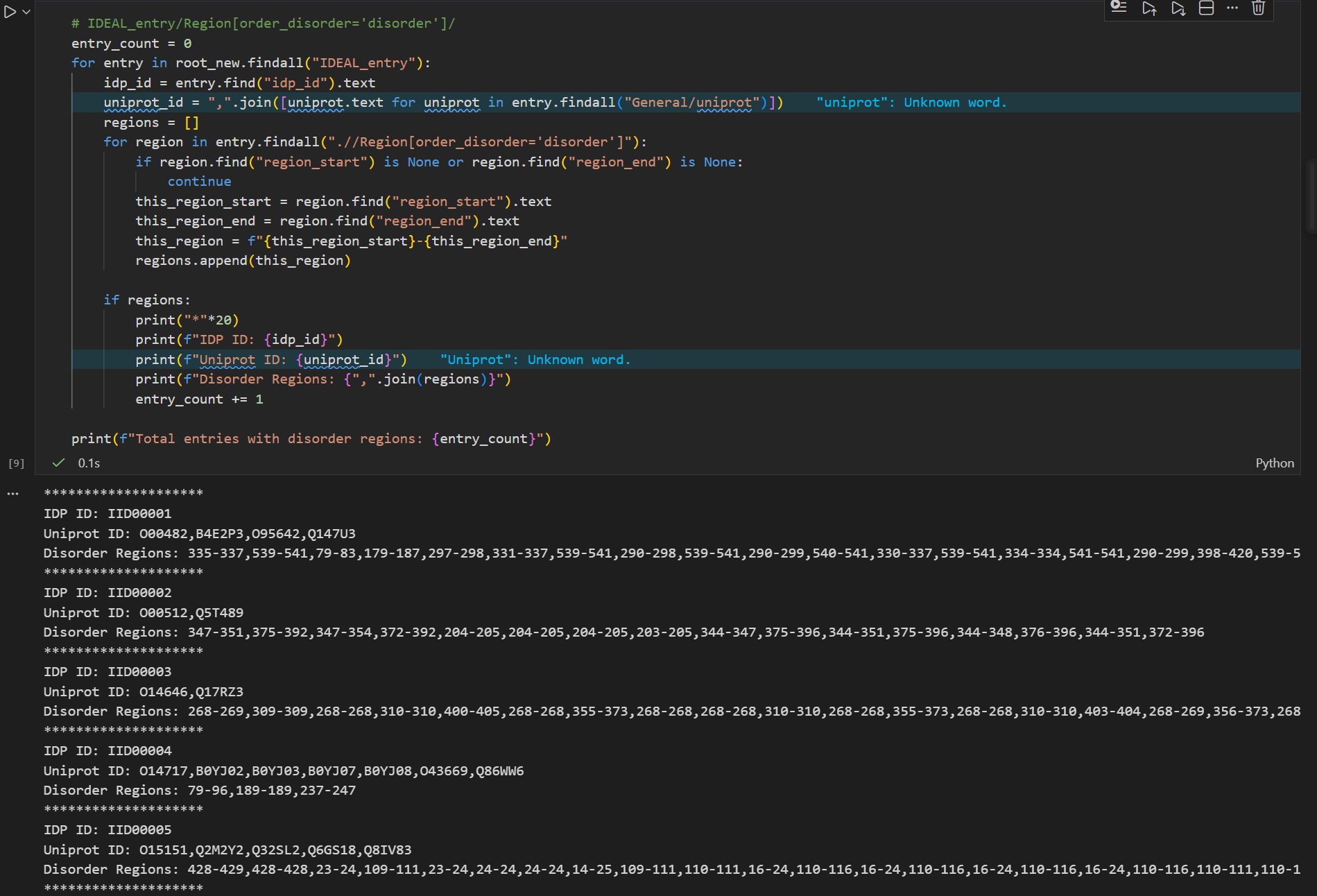This screenshot has height=896, width=1317.
Task: Change cell language via Python label
Action: pos(1275,463)
